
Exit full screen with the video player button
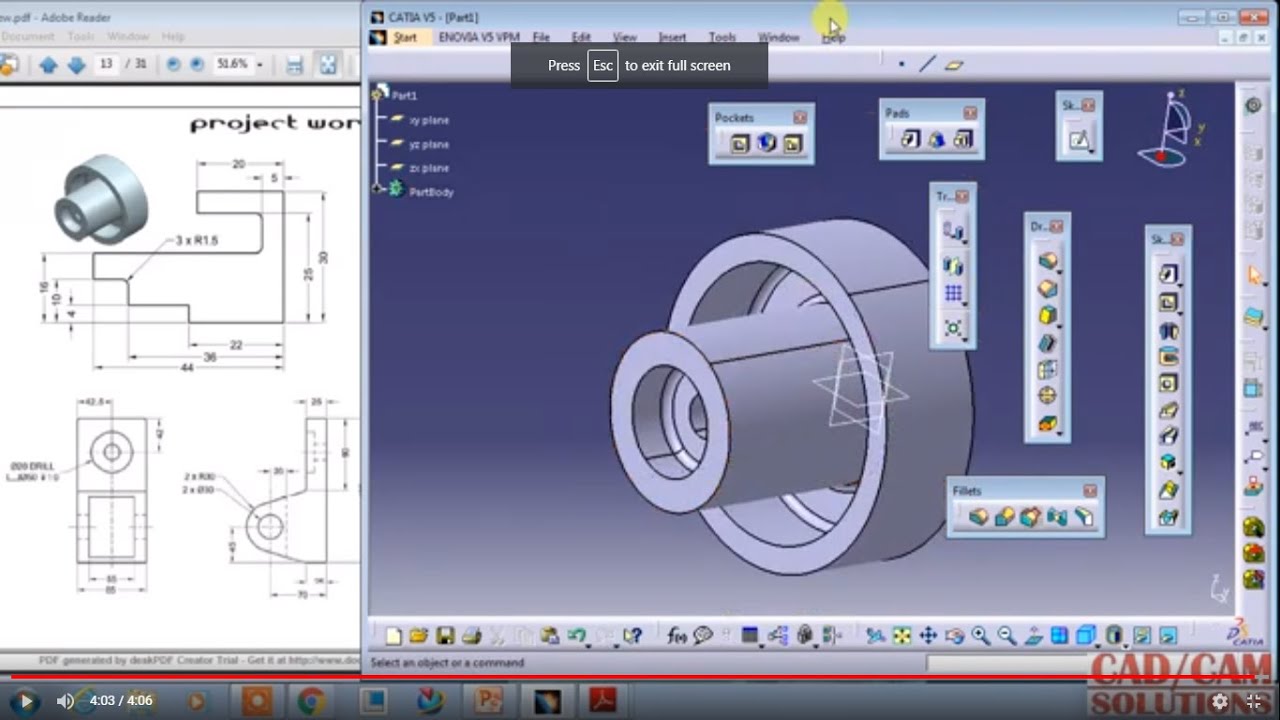pyautogui.click(x=1256, y=701)
